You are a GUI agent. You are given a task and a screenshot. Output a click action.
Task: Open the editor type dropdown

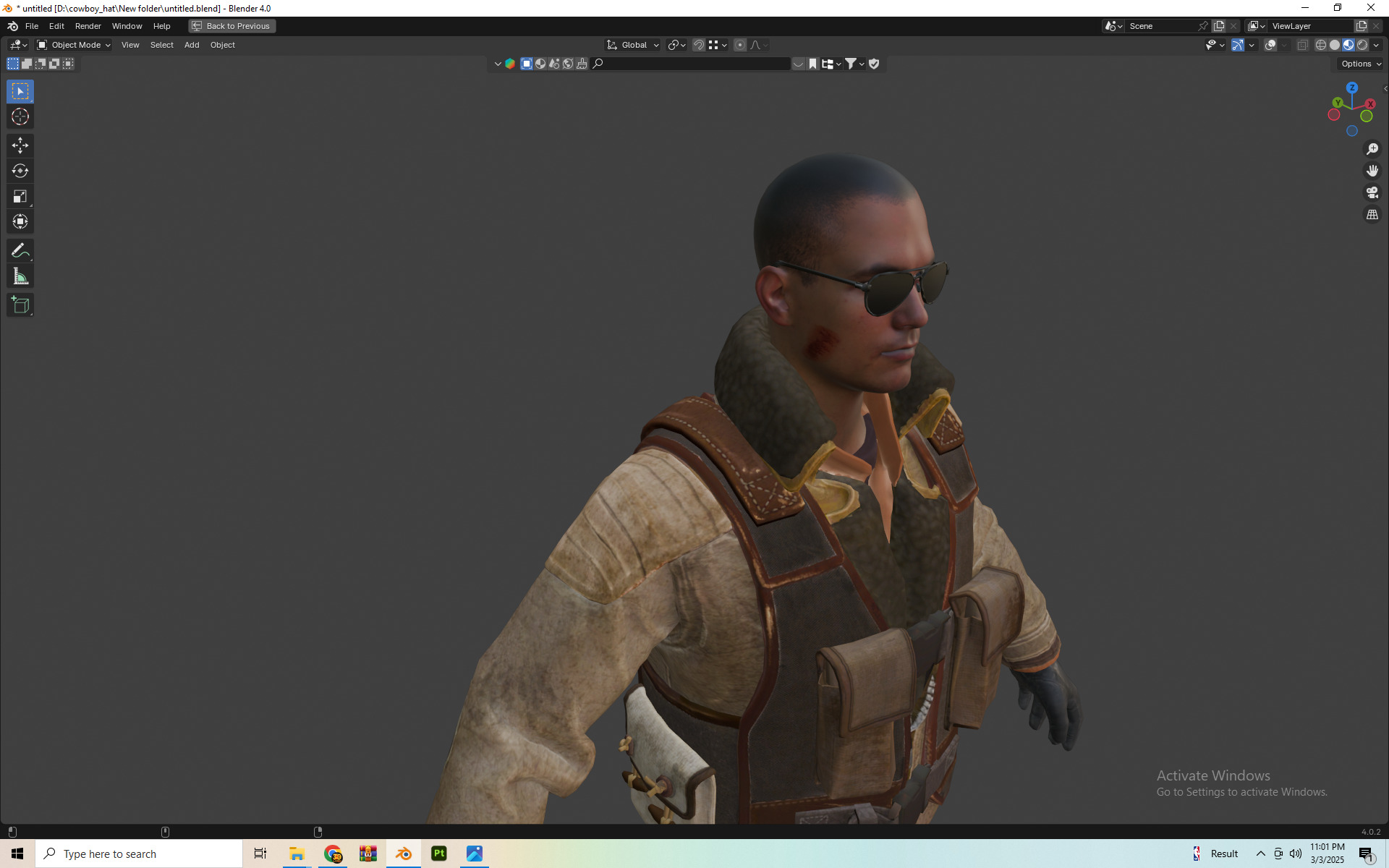point(18,45)
